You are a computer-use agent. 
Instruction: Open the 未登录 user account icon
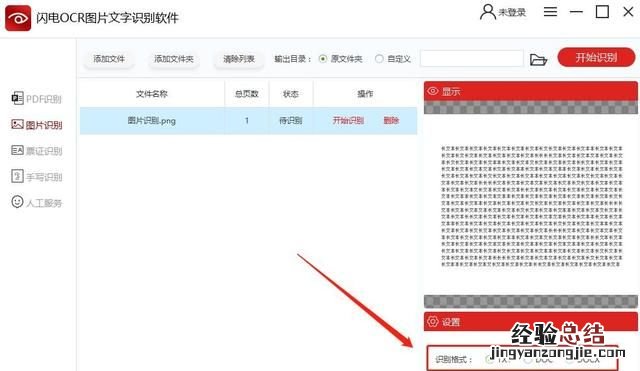pyautogui.click(x=487, y=12)
